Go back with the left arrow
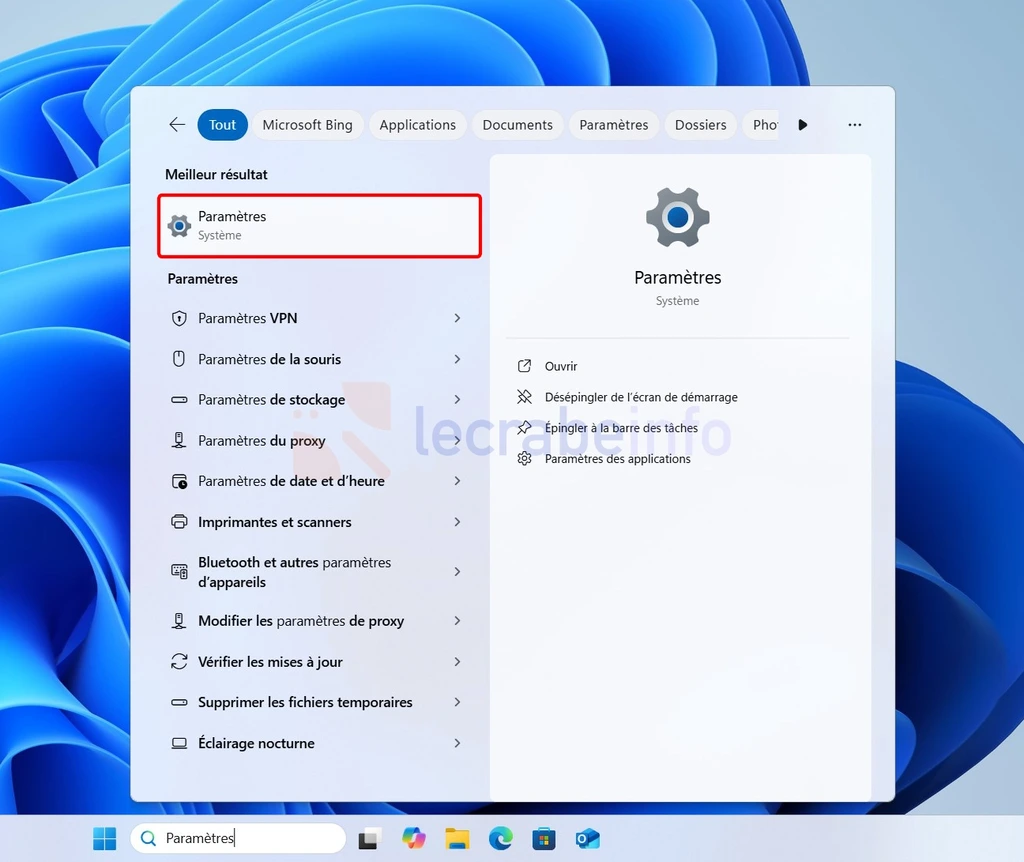The image size is (1024, 862). (177, 125)
